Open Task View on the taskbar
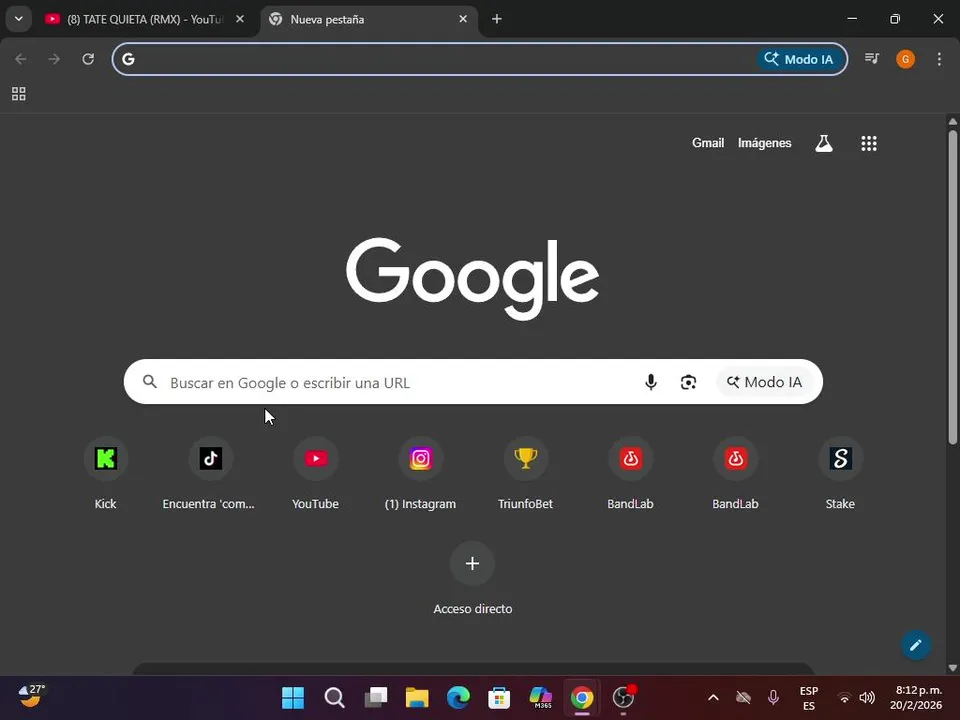Viewport: 960px width, 720px height. click(x=376, y=697)
